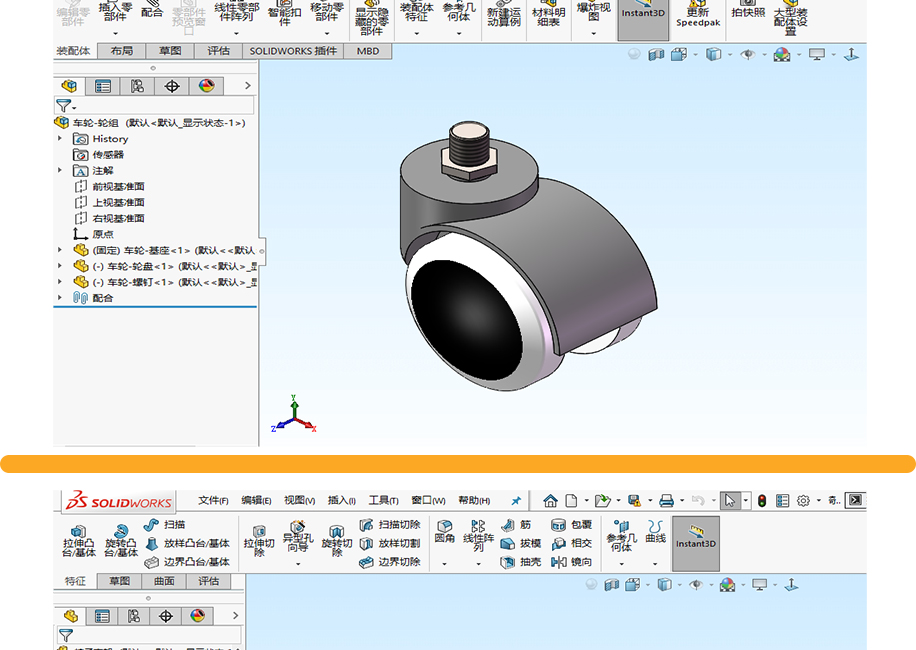The height and width of the screenshot is (650, 916).
Task: Open the 工具(T) menu
Action: click(383, 500)
